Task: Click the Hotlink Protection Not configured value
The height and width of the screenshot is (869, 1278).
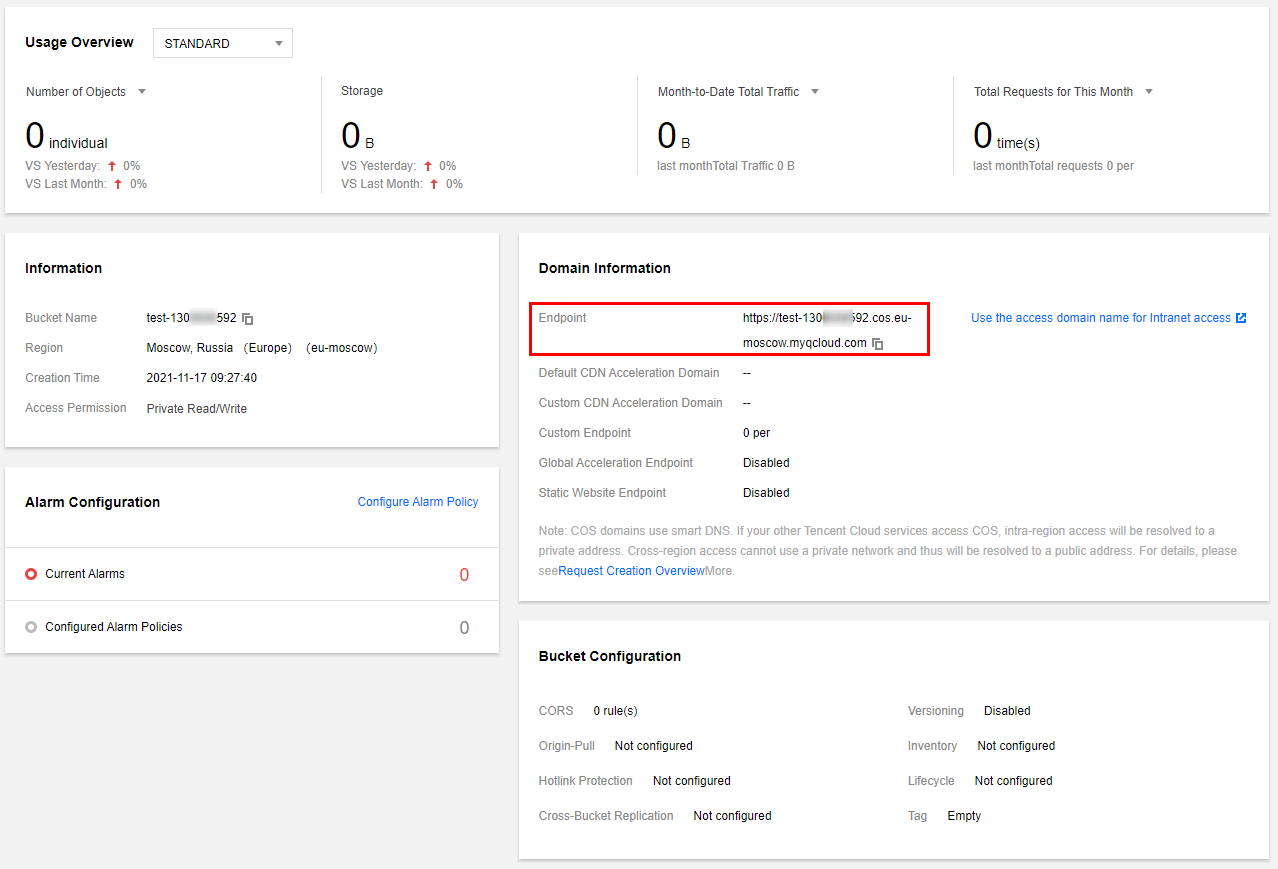Action: (x=691, y=781)
